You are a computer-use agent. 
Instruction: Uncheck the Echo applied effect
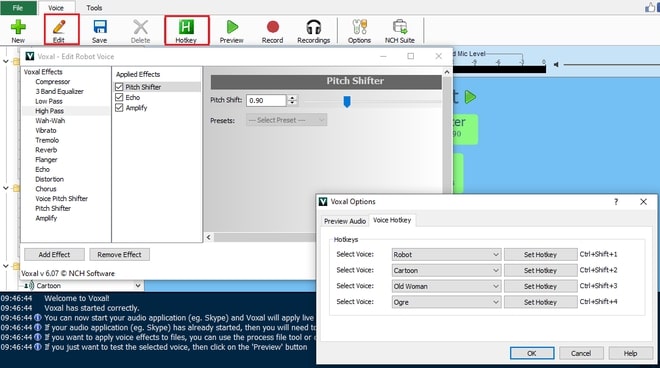point(119,97)
